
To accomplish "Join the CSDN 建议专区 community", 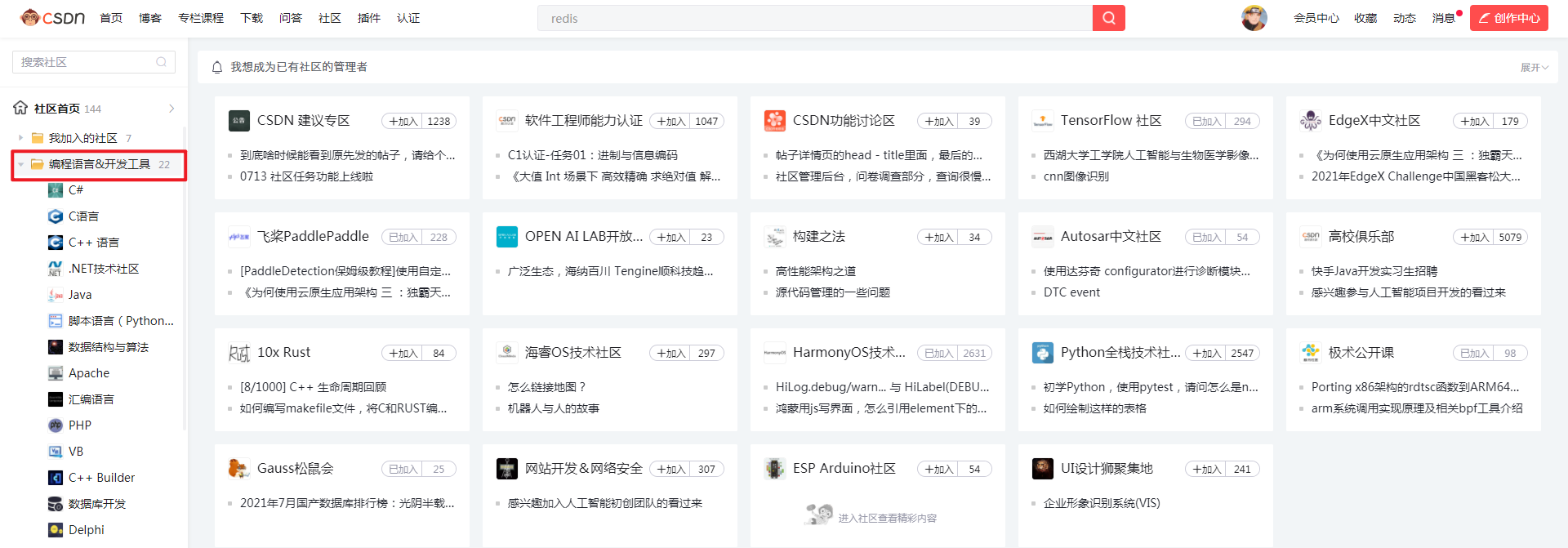I will 403,121.
